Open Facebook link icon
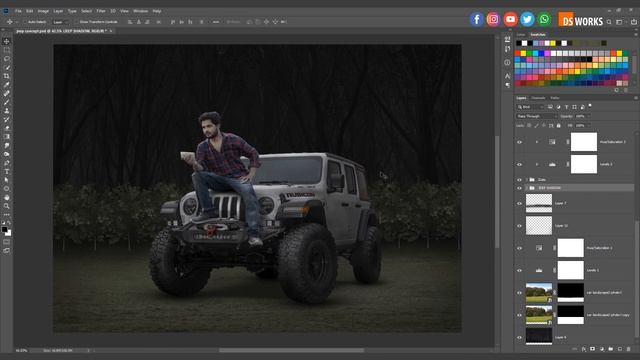Viewport: 640px width, 360px height. [476, 19]
